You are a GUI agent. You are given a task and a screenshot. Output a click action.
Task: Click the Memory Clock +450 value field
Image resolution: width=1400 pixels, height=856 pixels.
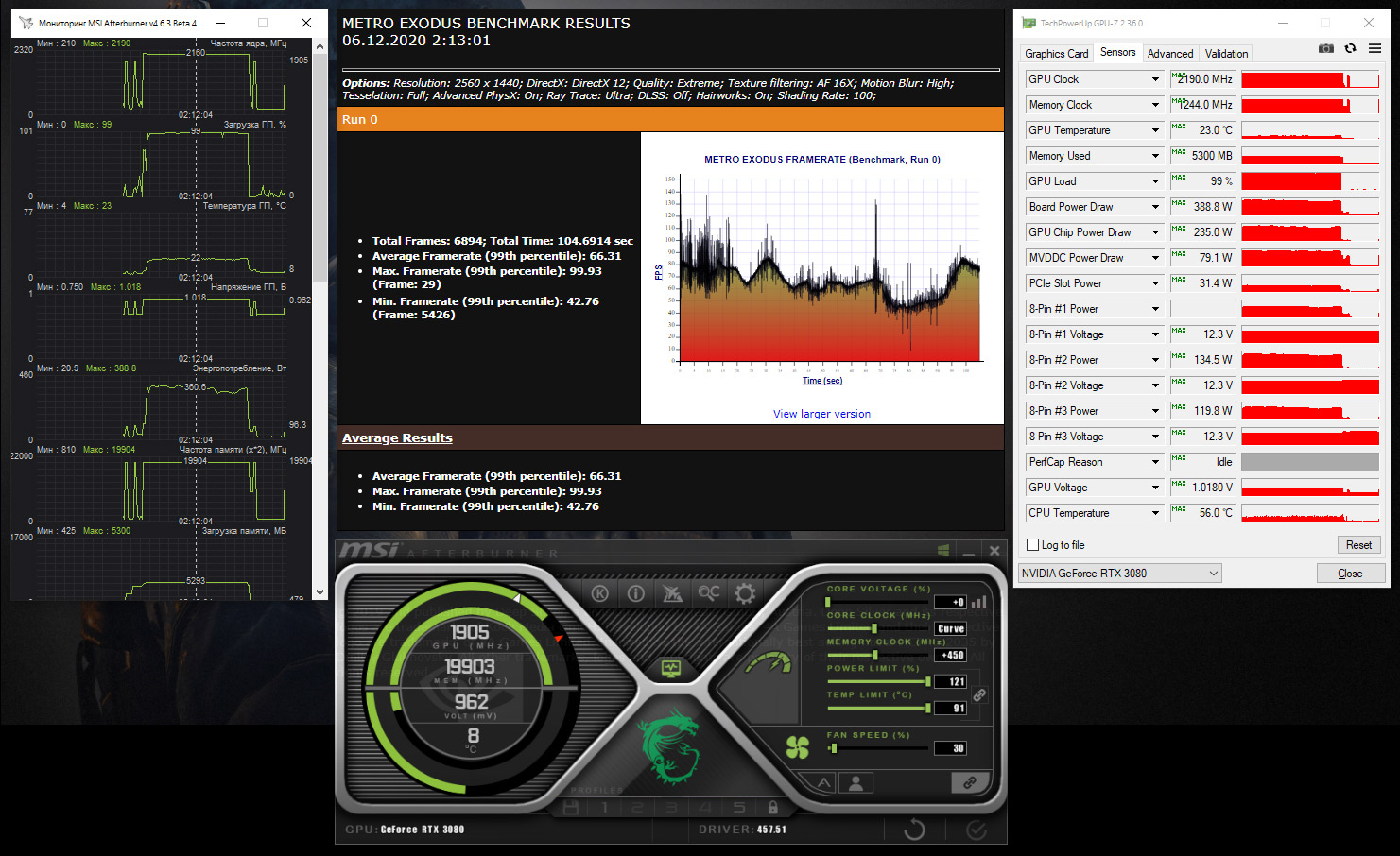(950, 655)
